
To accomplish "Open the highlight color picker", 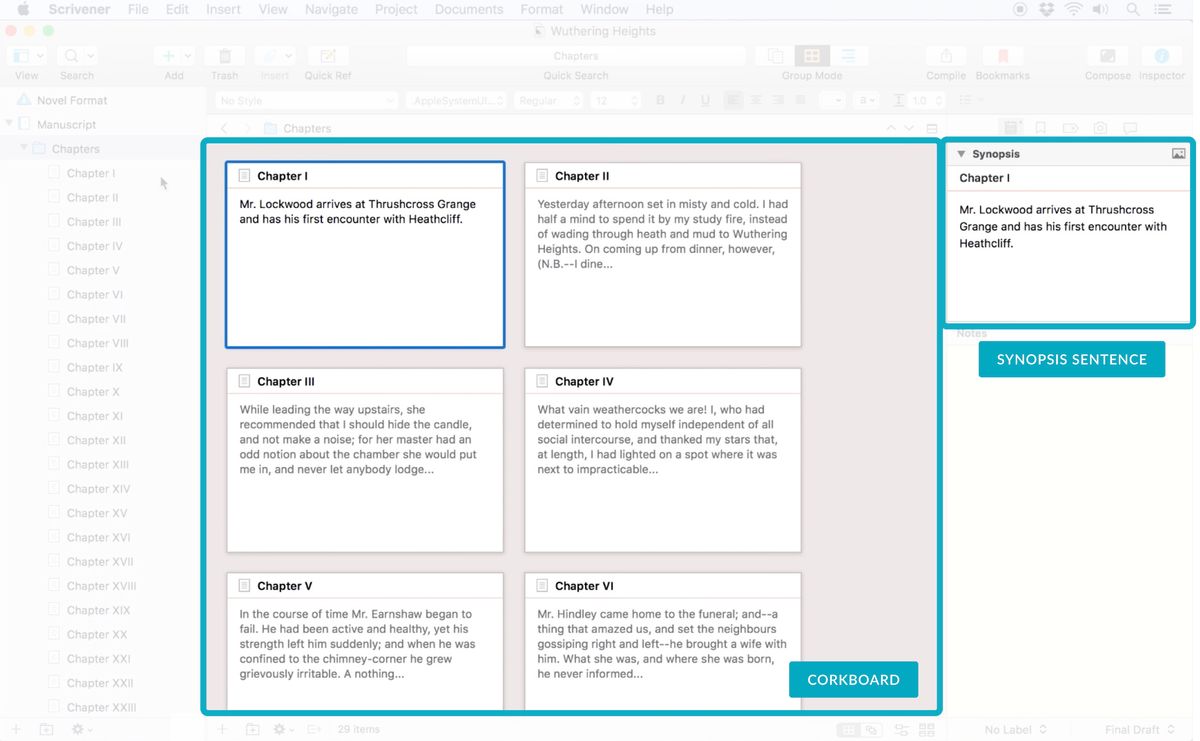I will [x=866, y=100].
